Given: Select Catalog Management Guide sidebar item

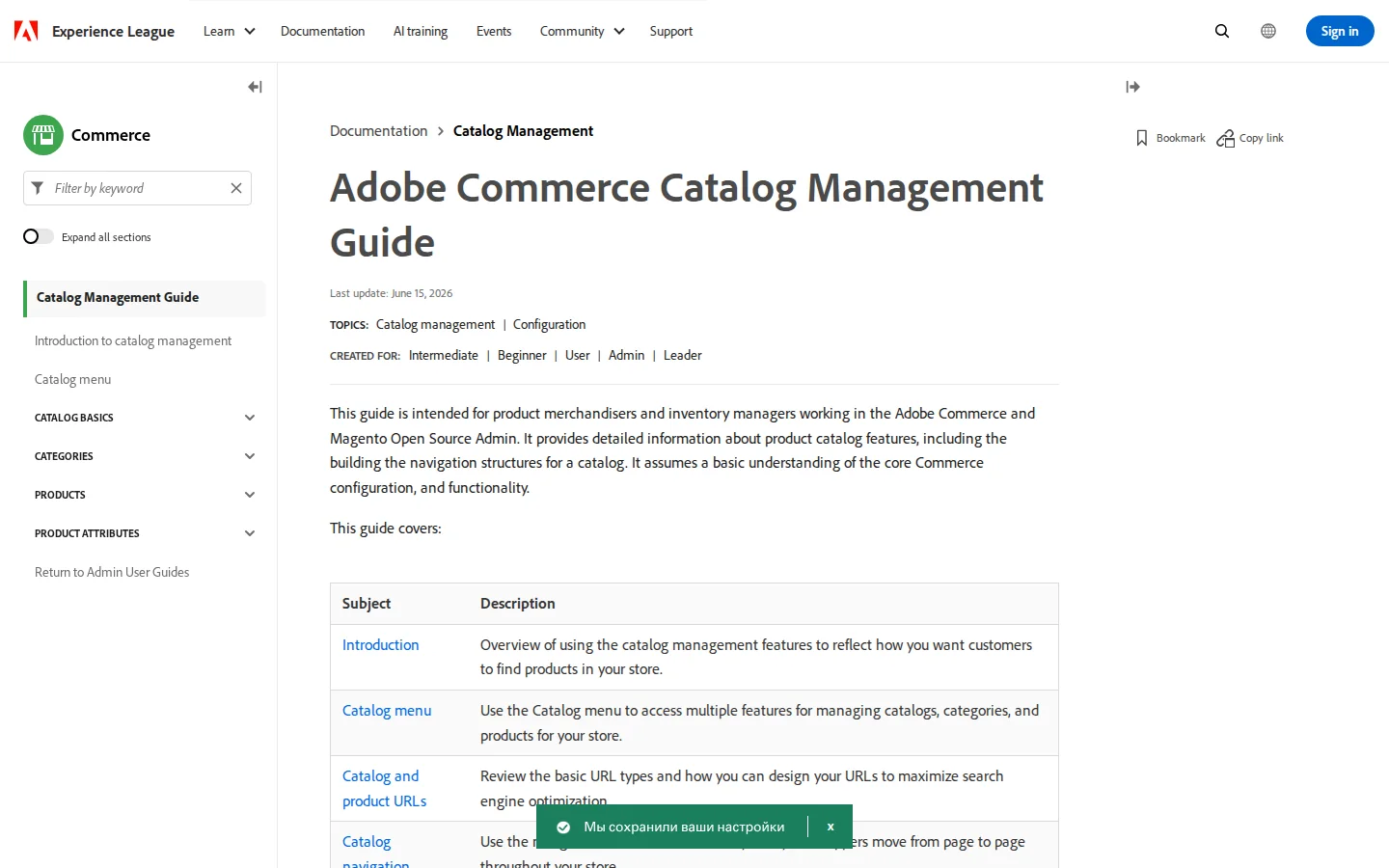Looking at the screenshot, I should pos(145,298).
